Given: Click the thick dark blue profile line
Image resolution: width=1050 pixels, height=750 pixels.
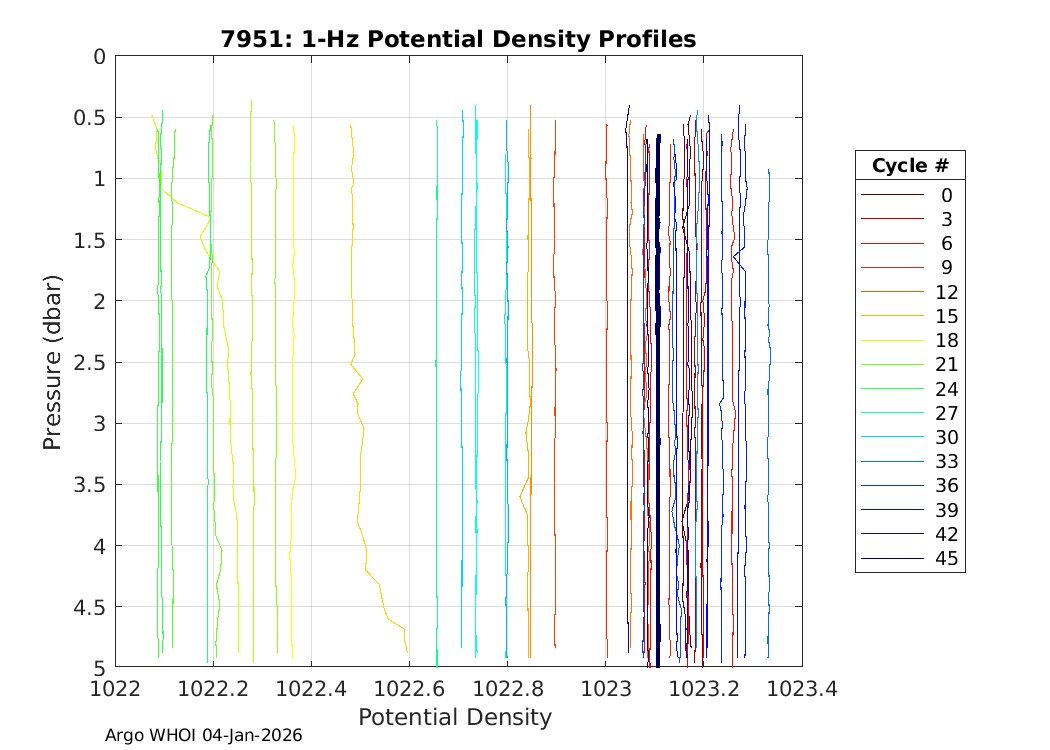Looking at the screenshot, I should 657,400.
